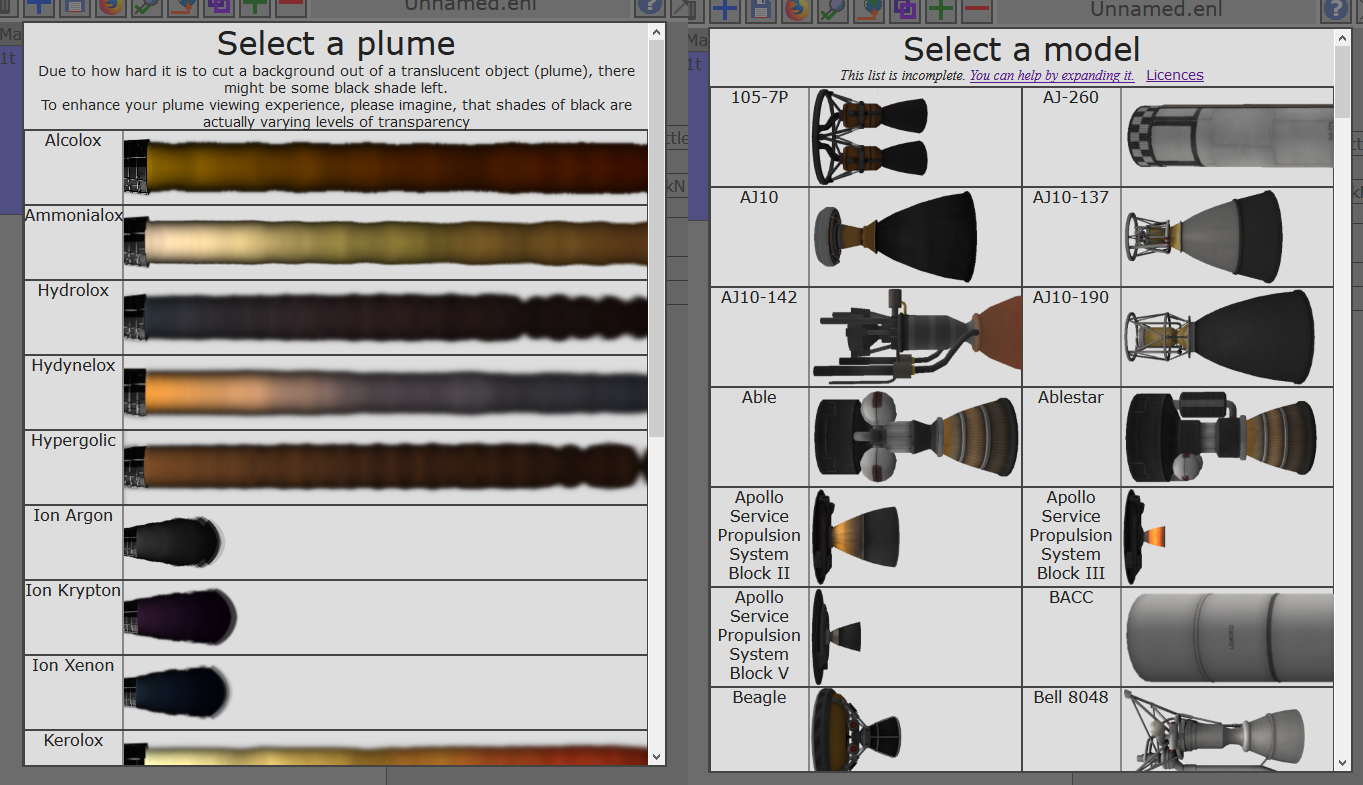Click help question icon behind model dialog

(1335, 11)
